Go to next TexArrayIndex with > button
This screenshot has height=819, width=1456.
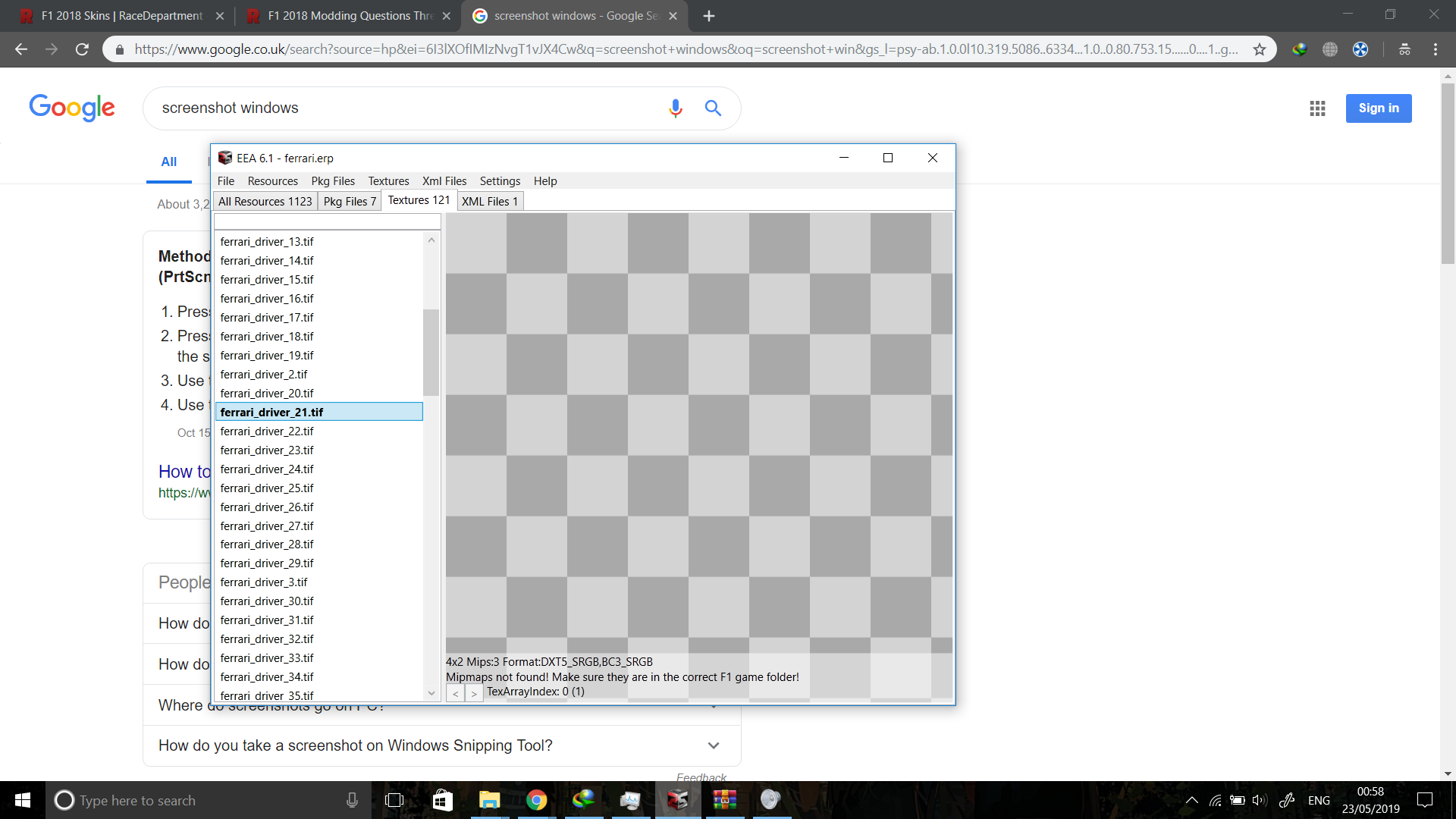click(x=474, y=693)
